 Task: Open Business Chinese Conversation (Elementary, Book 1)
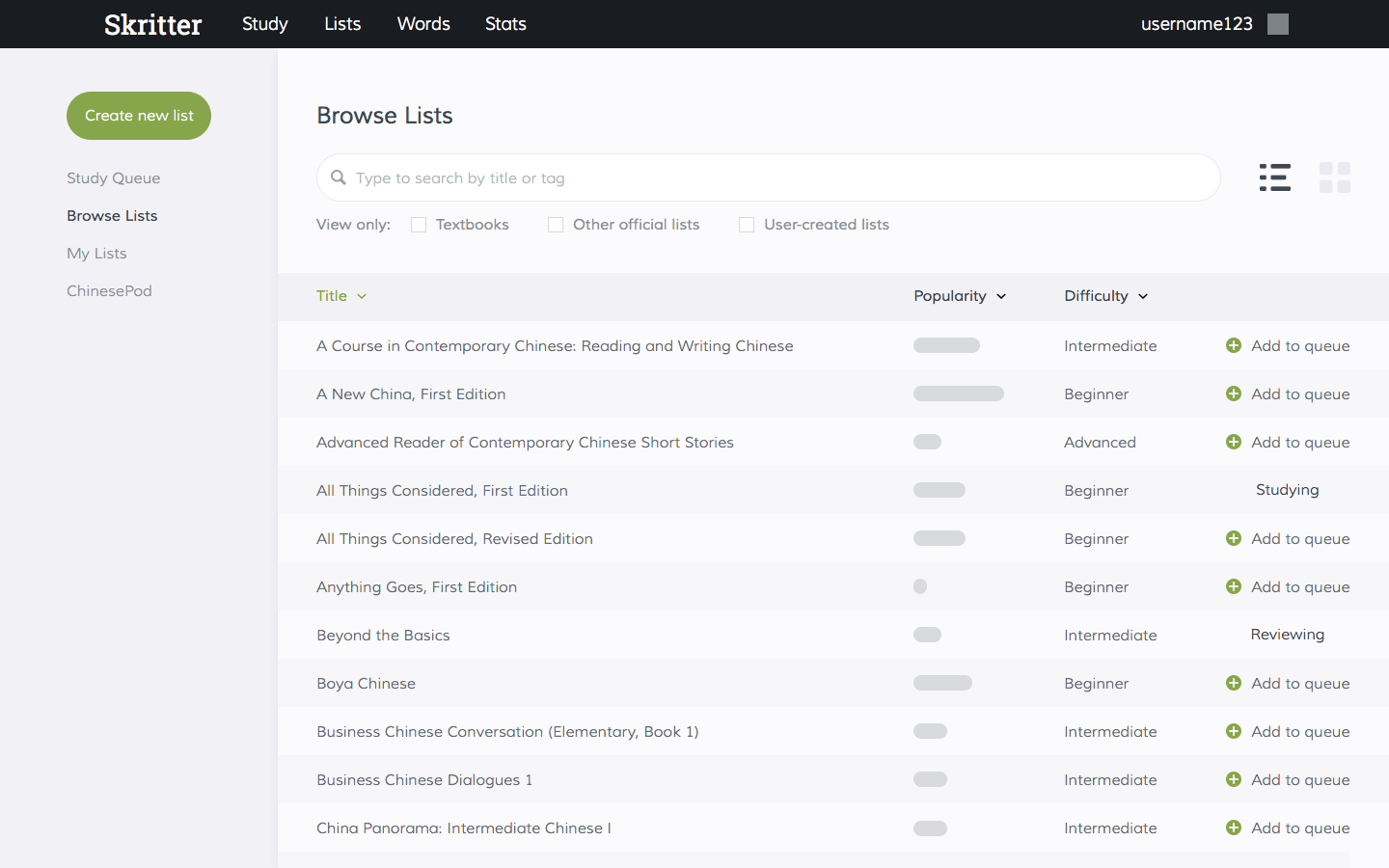507,731
